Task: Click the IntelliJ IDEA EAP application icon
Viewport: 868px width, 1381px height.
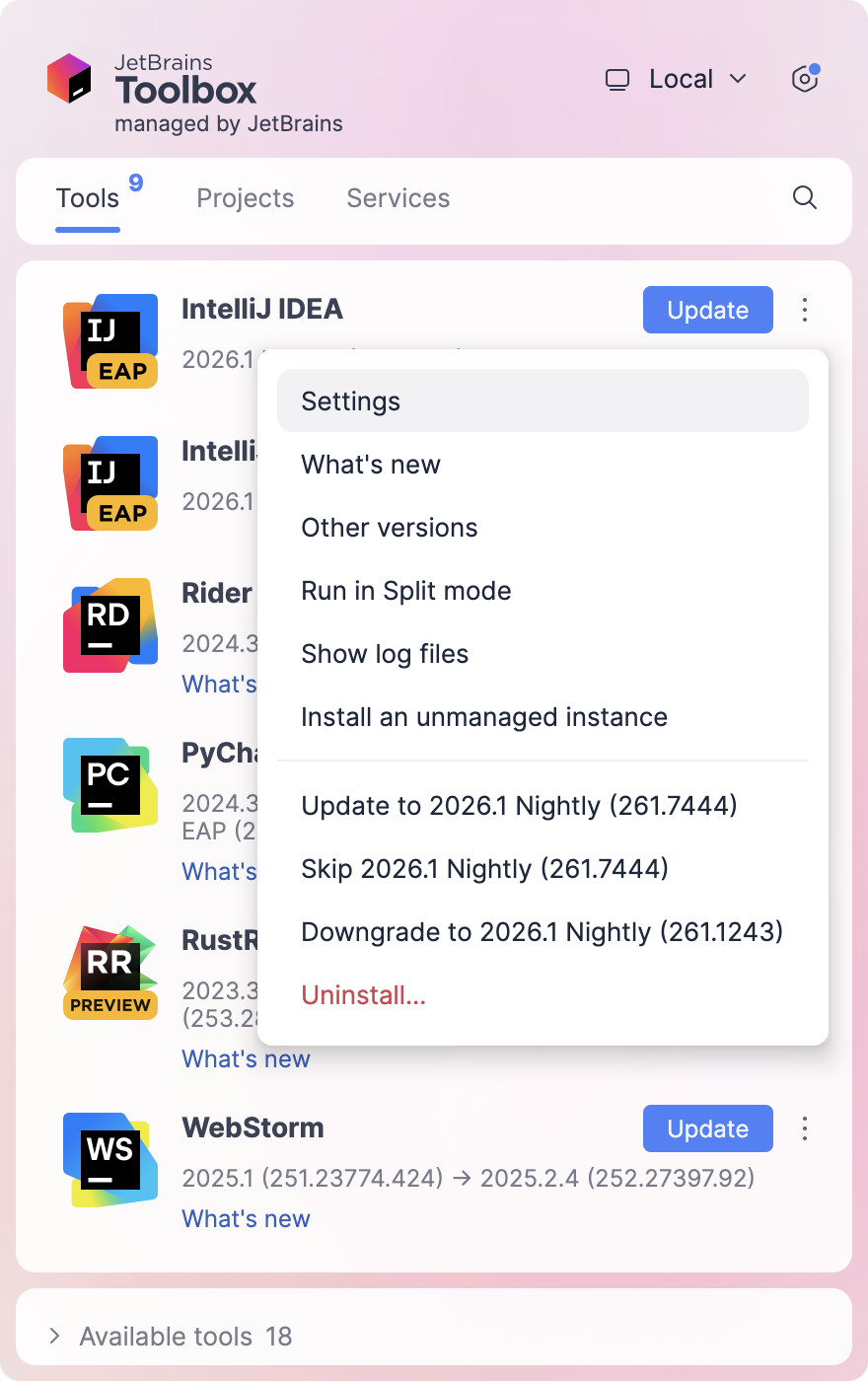Action: [110, 340]
